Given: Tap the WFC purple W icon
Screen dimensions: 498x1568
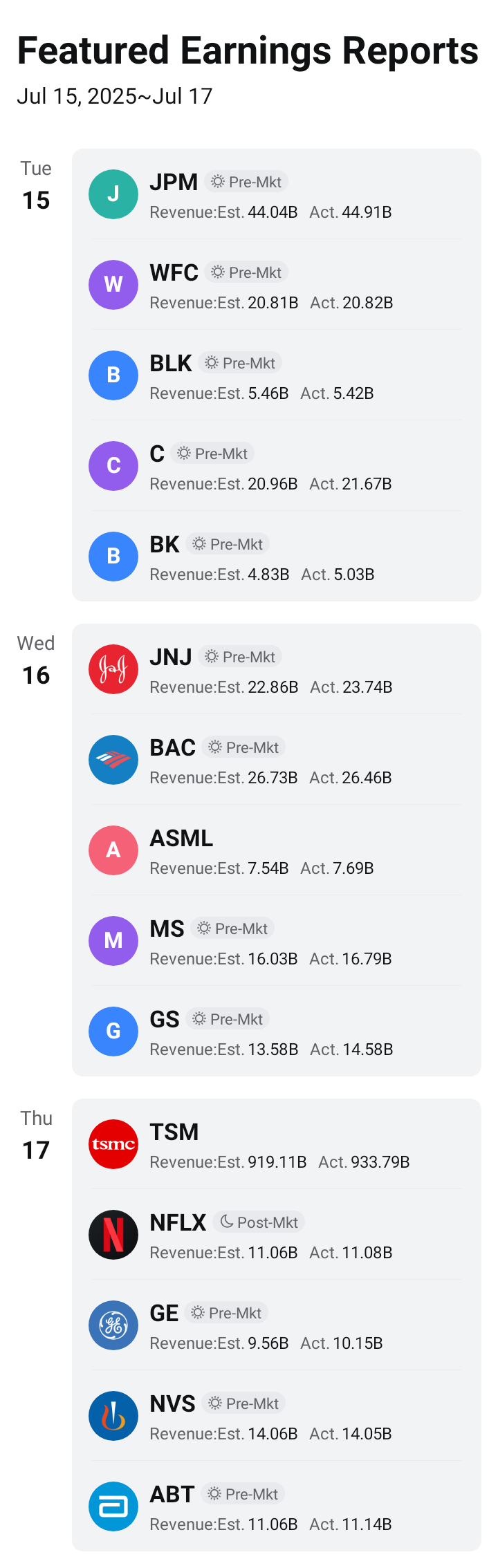Looking at the screenshot, I should click(x=113, y=285).
